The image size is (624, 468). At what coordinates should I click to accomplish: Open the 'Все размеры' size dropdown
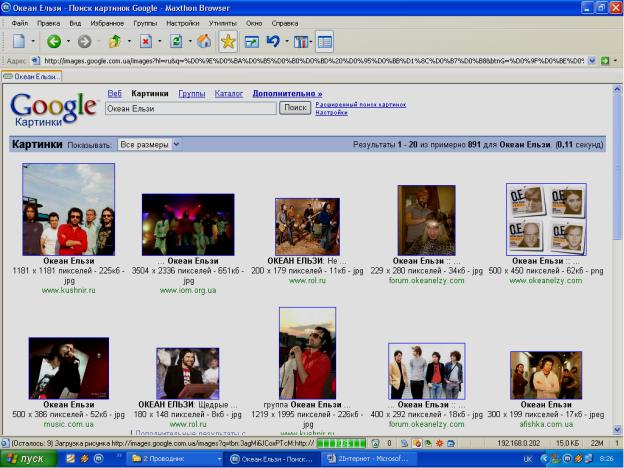(x=149, y=144)
